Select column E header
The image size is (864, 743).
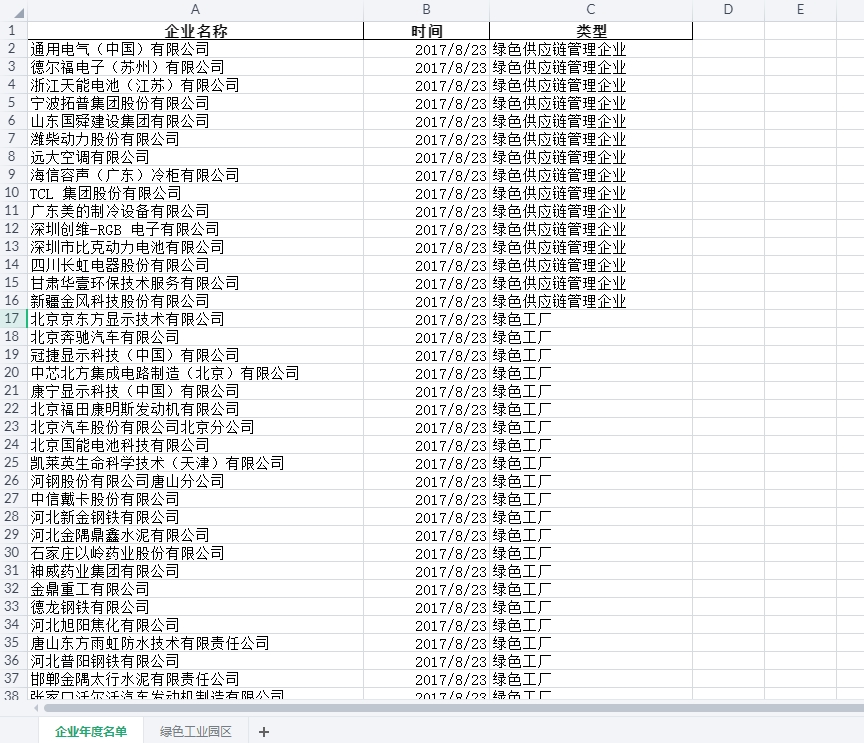click(x=800, y=9)
